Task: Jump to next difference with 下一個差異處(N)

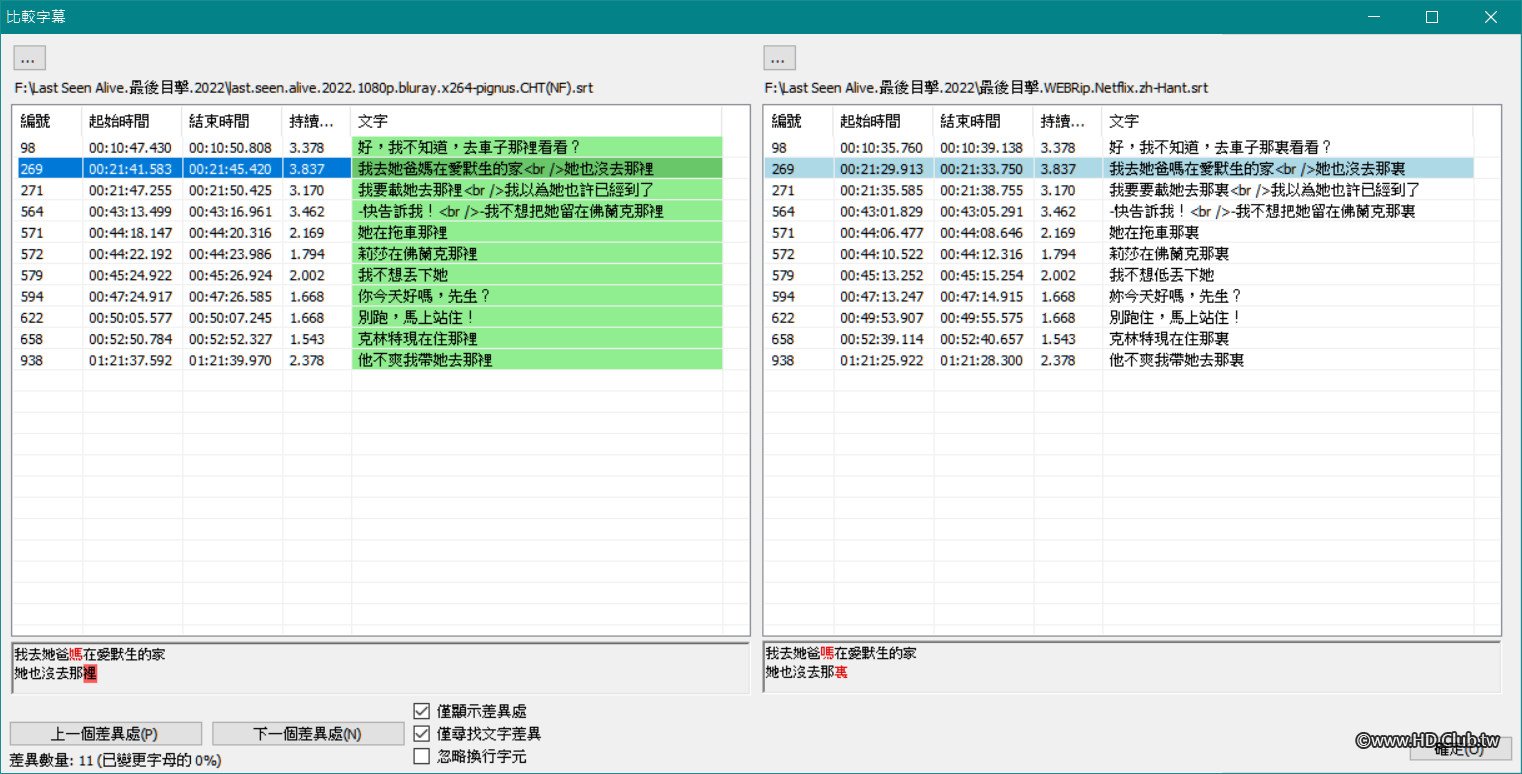Action: click(308, 734)
